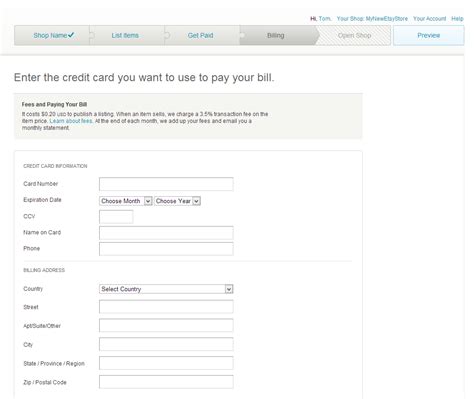The image size is (474, 399).
Task: Open the Help link
Action: (x=457, y=19)
